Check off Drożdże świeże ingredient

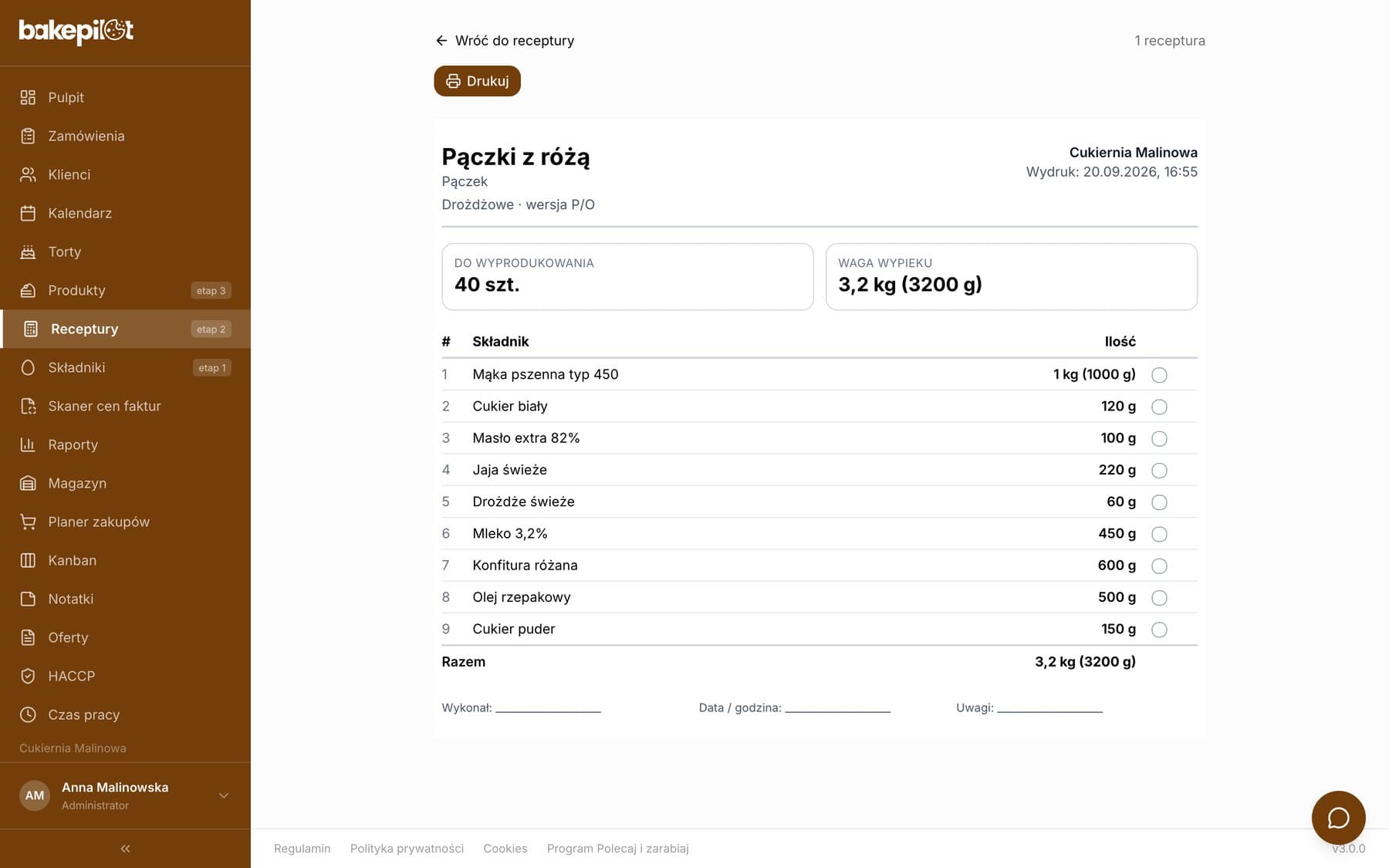(1159, 502)
